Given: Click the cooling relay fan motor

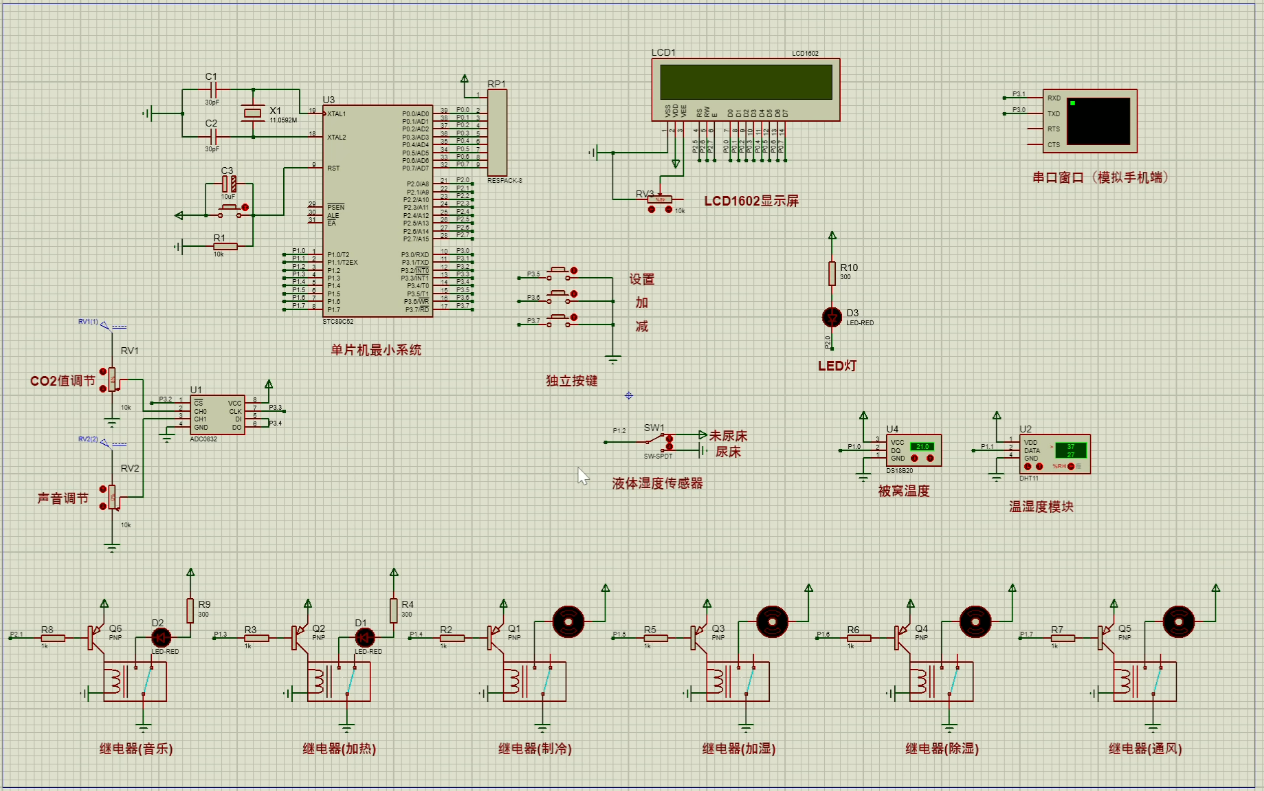Looking at the screenshot, I should [568, 621].
